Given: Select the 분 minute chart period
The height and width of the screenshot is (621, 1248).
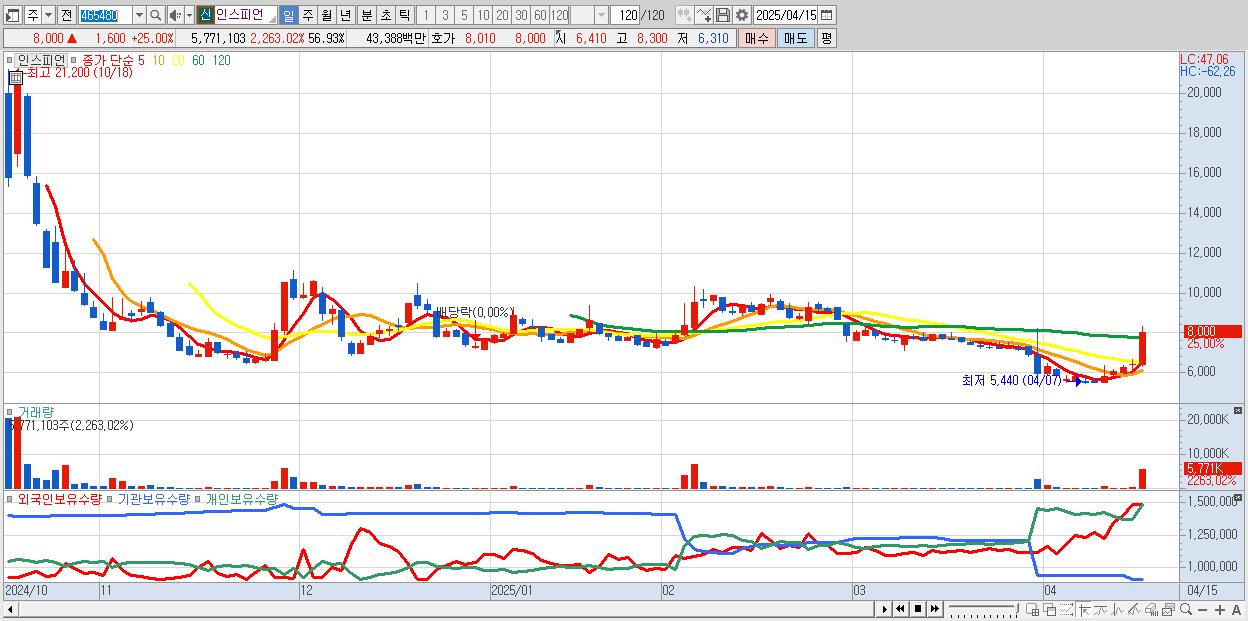Looking at the screenshot, I should tap(366, 15).
